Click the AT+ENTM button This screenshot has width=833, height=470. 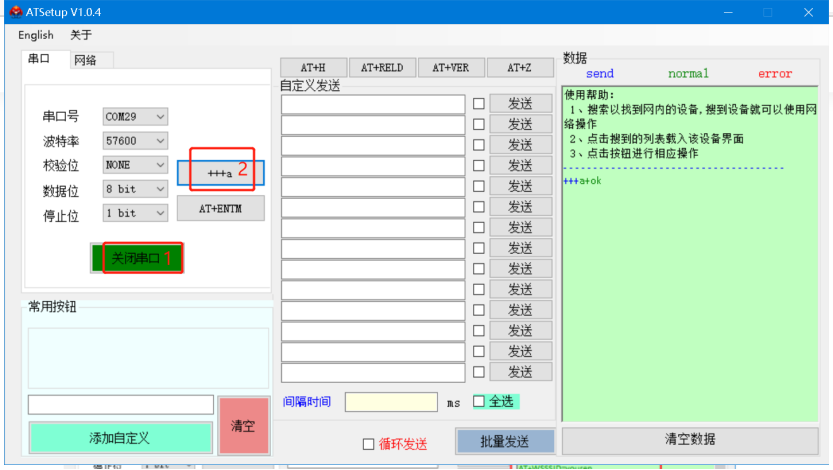point(220,208)
